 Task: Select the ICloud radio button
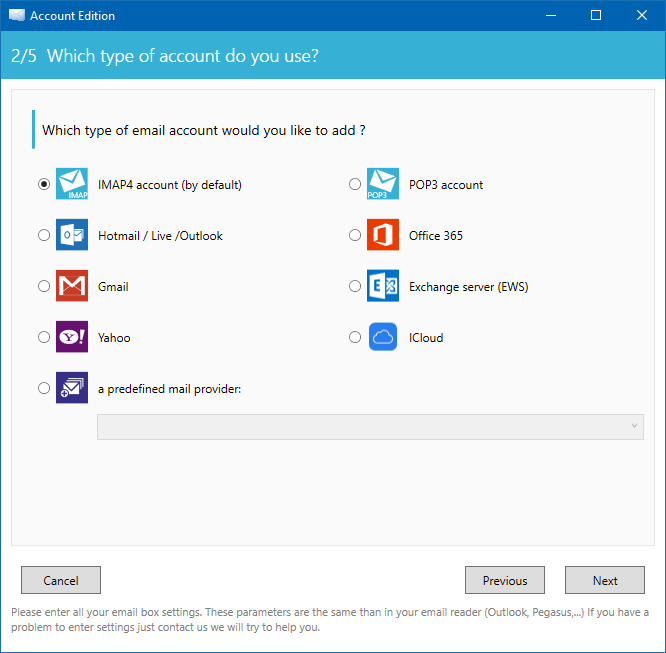[x=355, y=337]
